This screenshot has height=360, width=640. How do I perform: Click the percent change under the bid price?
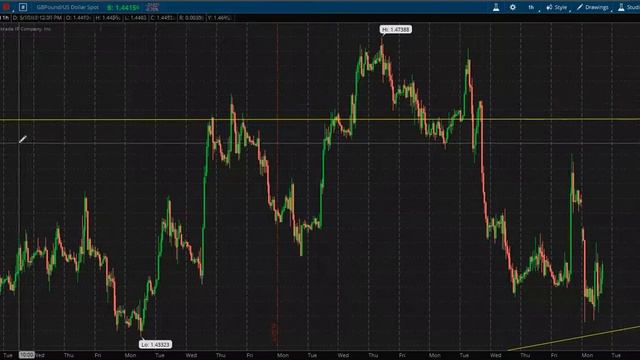[153, 9]
